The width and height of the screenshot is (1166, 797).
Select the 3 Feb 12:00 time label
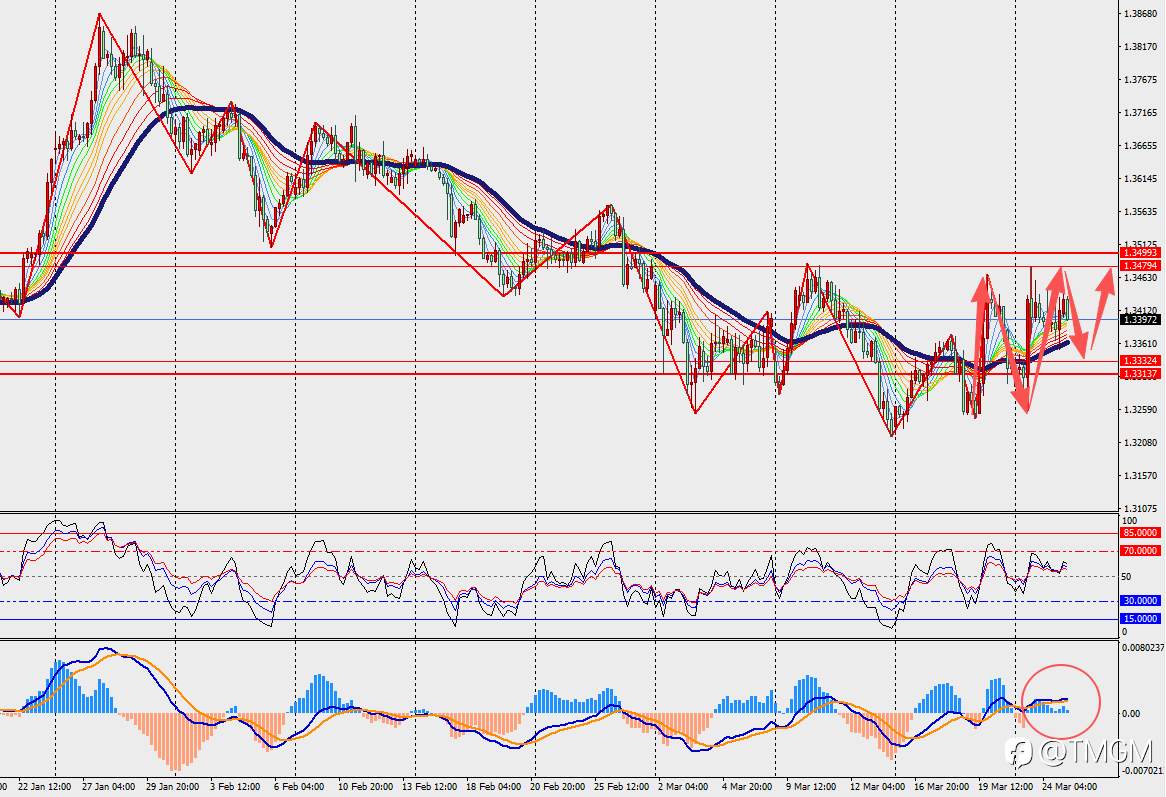[235, 786]
